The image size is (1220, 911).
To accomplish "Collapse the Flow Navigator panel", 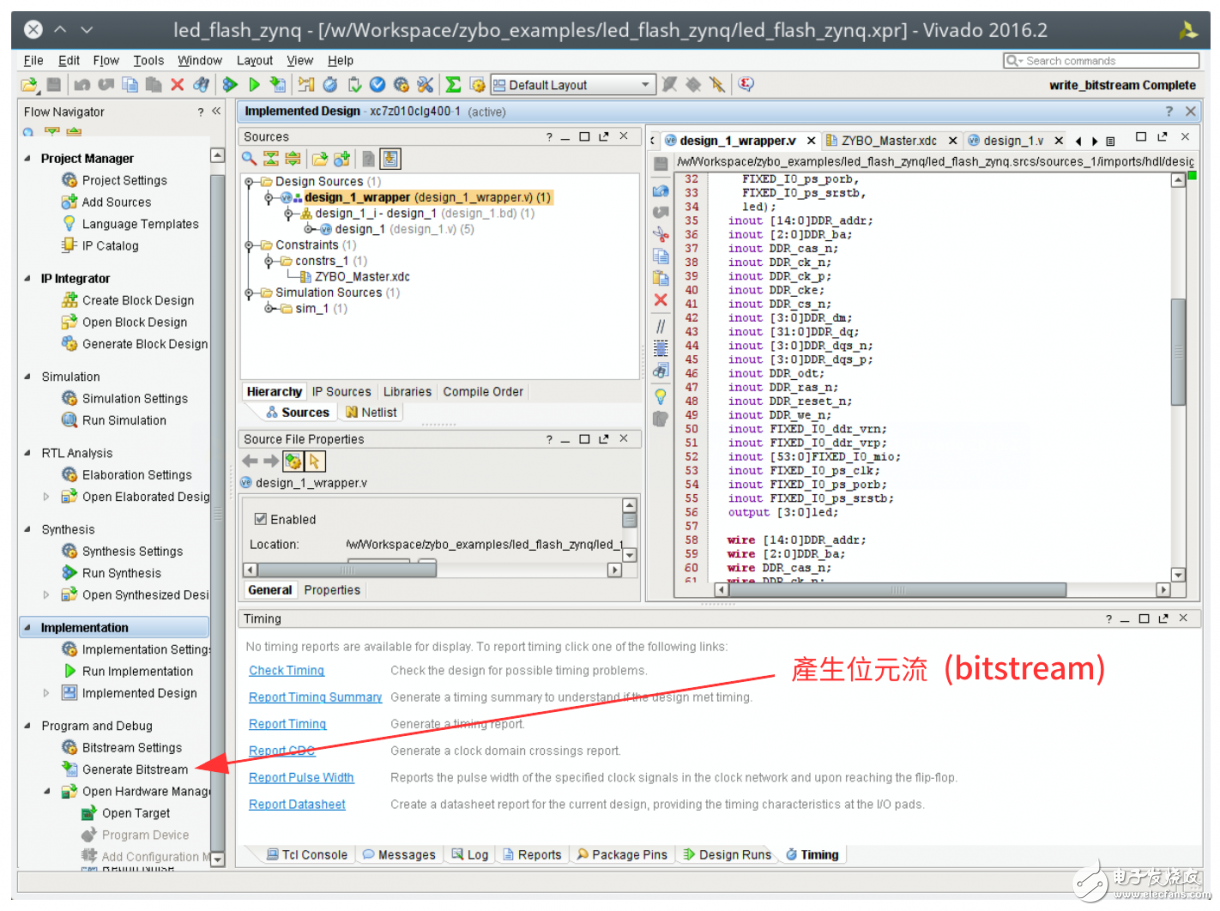I will tap(216, 112).
